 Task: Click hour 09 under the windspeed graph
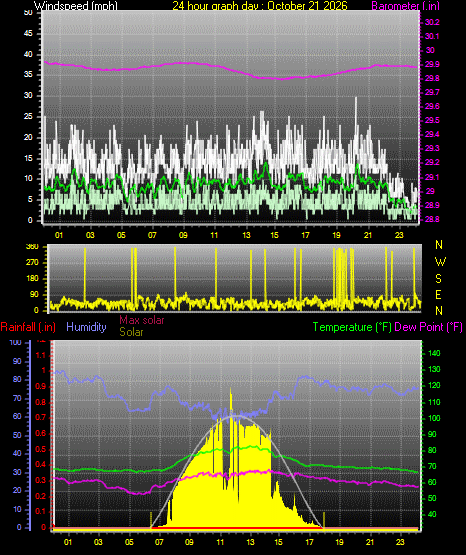click(x=183, y=235)
